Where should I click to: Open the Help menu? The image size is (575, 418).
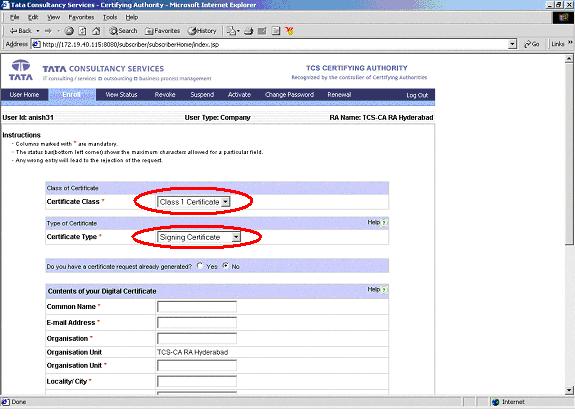[132, 17]
